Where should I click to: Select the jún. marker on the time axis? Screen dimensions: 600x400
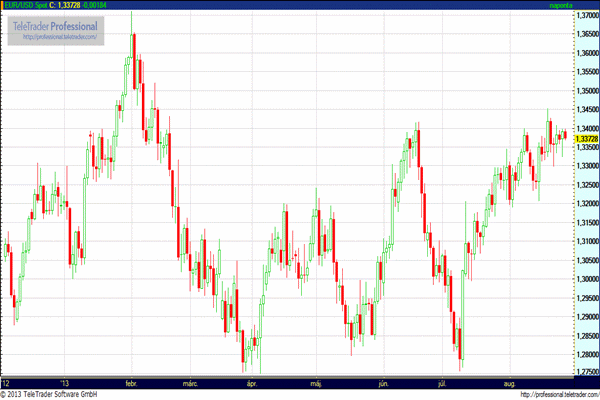pos(383,383)
